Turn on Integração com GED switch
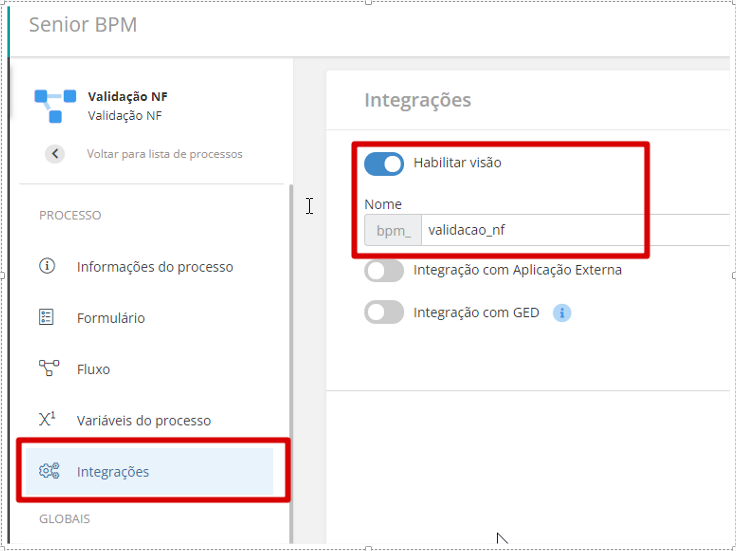Screen dimensions: 736x551 coord(384,313)
